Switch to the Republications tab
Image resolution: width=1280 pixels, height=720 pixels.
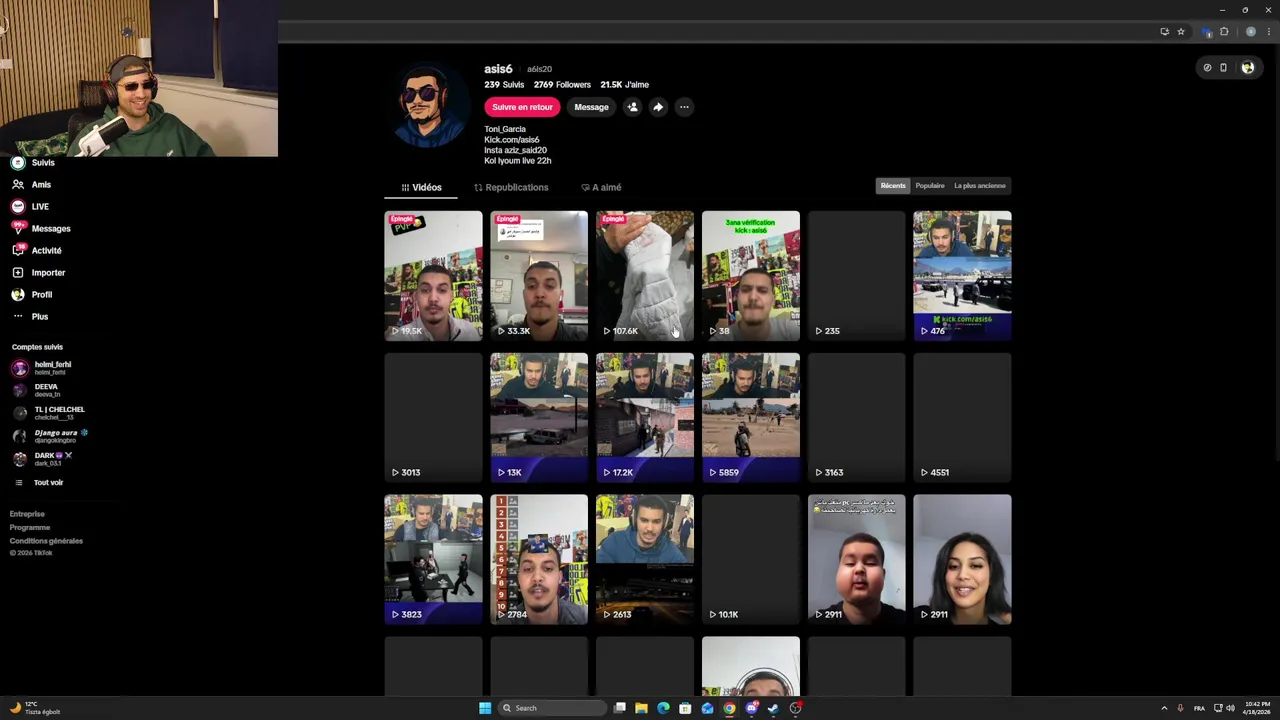511,187
